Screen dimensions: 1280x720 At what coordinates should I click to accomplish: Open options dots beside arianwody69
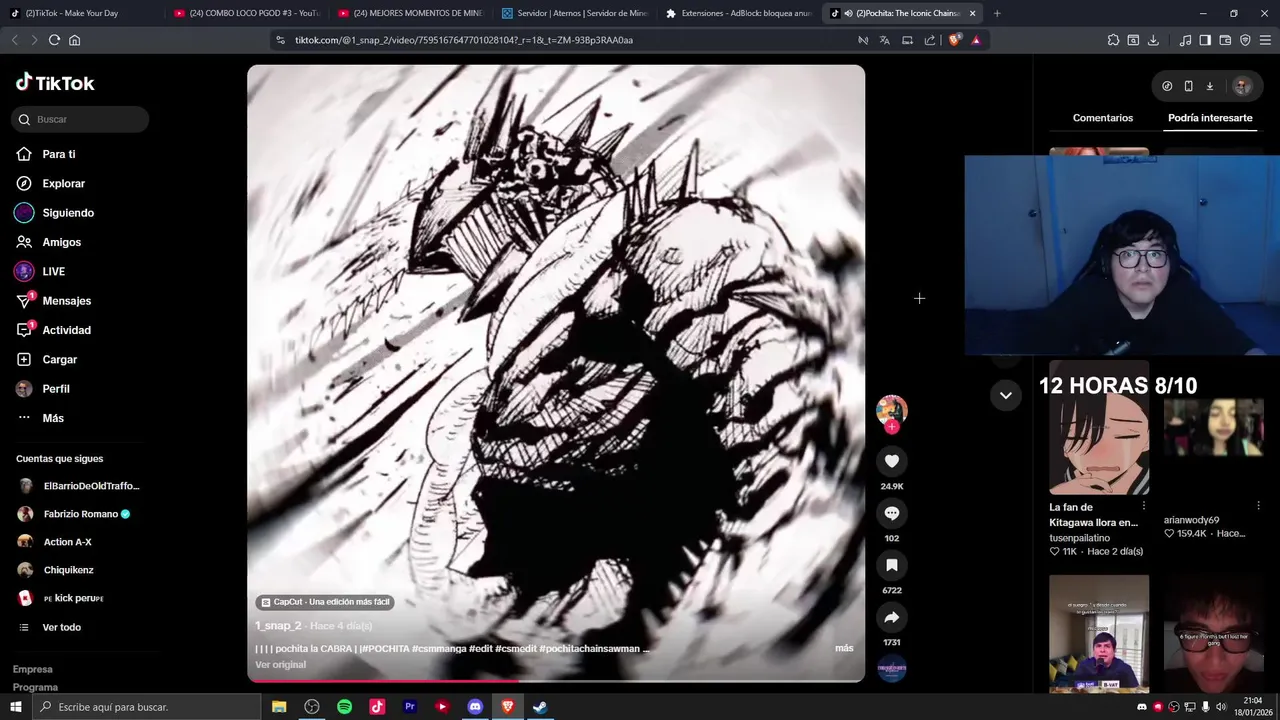click(x=1258, y=506)
